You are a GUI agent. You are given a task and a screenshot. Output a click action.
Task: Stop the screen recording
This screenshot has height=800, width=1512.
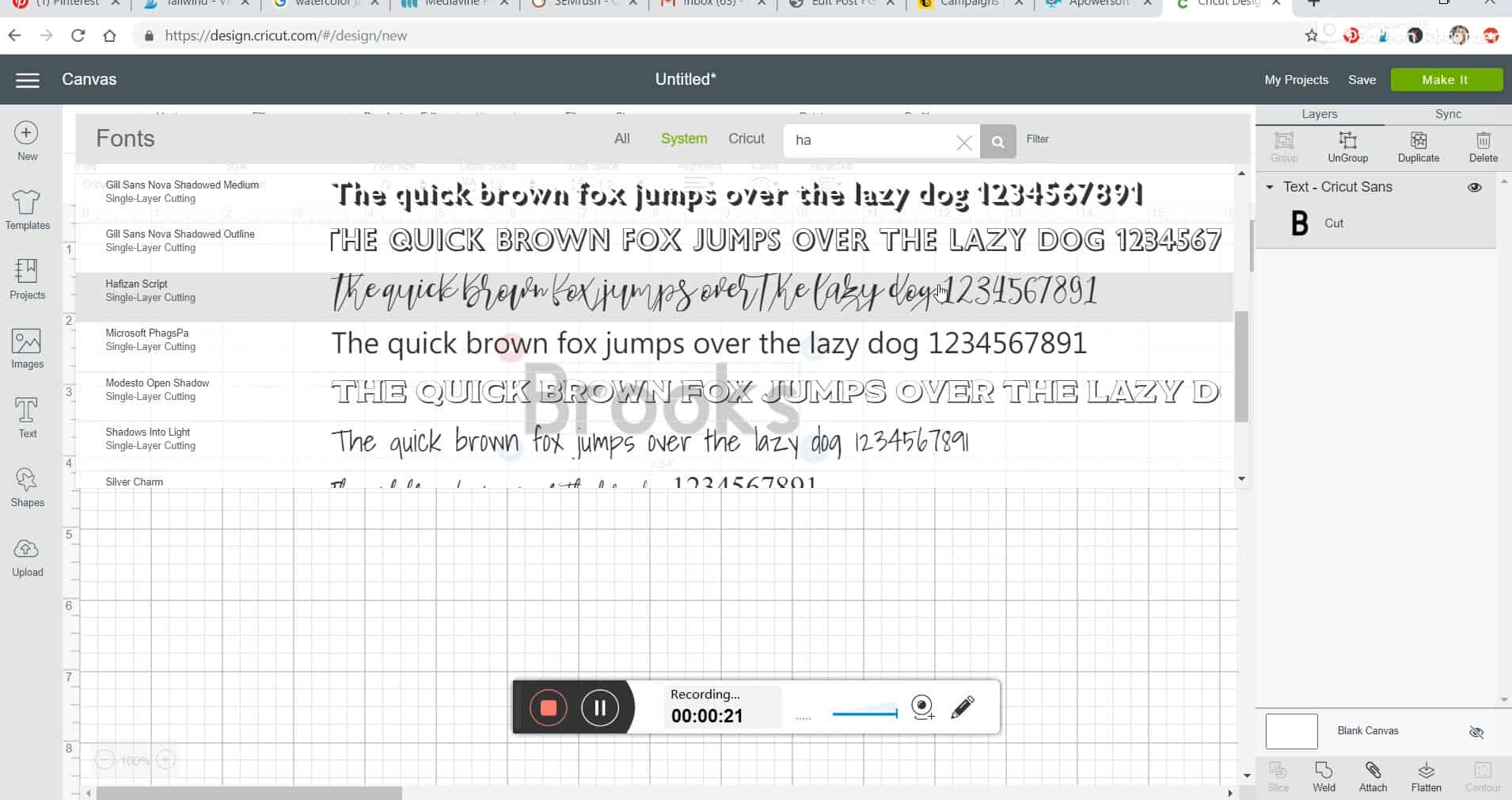tap(548, 707)
